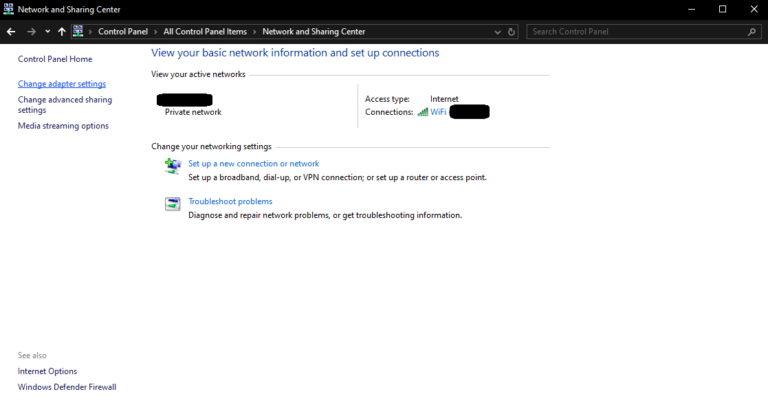Screen dimensions: 768x405
Task: Click the Network and Sharing Center title icon
Action: point(9,9)
